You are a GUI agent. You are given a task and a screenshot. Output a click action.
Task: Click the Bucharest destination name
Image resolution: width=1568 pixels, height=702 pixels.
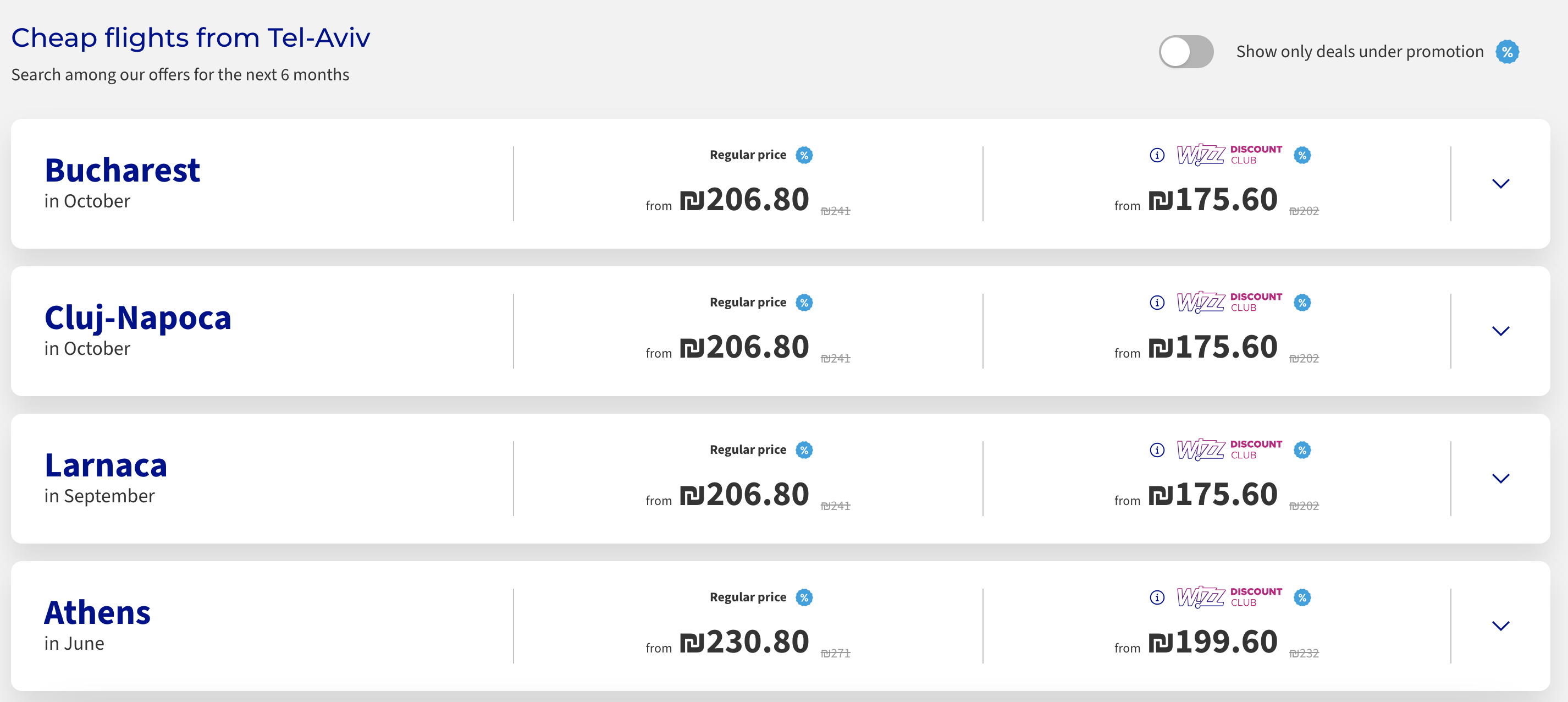(x=122, y=170)
